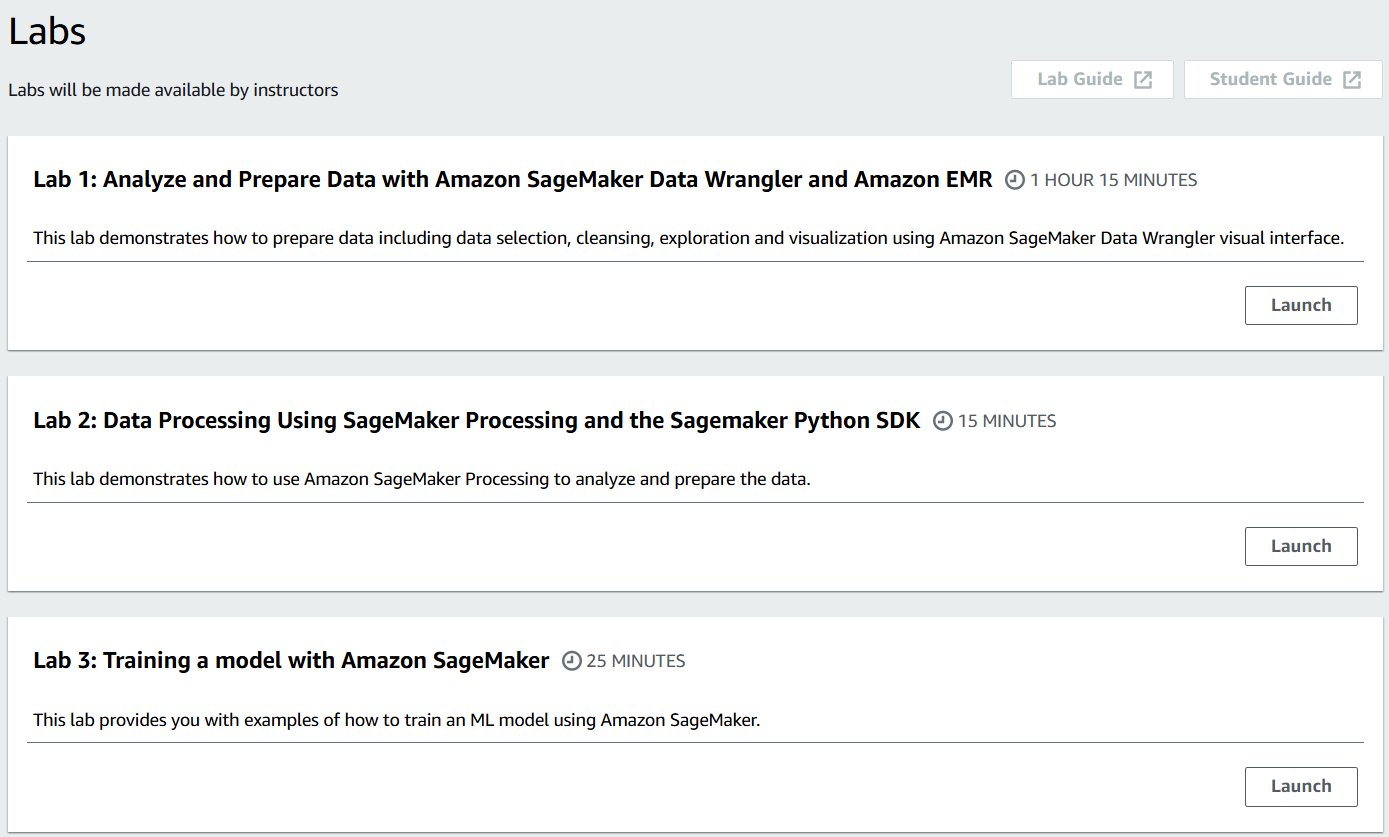The height and width of the screenshot is (837, 1389).
Task: Select the Lab 3 title Training a model
Action: click(291, 660)
